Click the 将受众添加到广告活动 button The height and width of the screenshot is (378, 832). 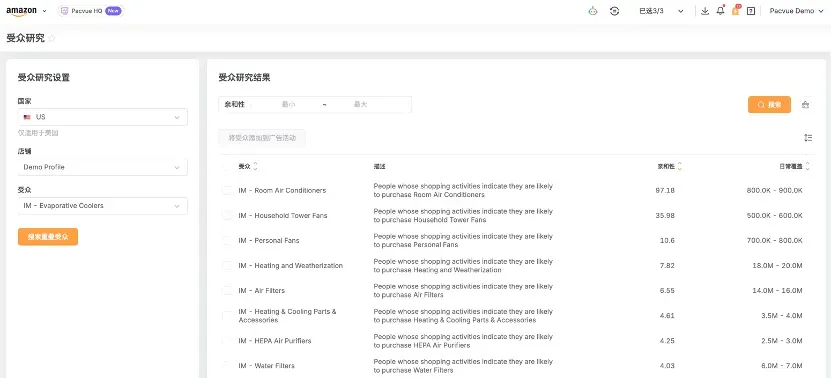(x=262, y=138)
